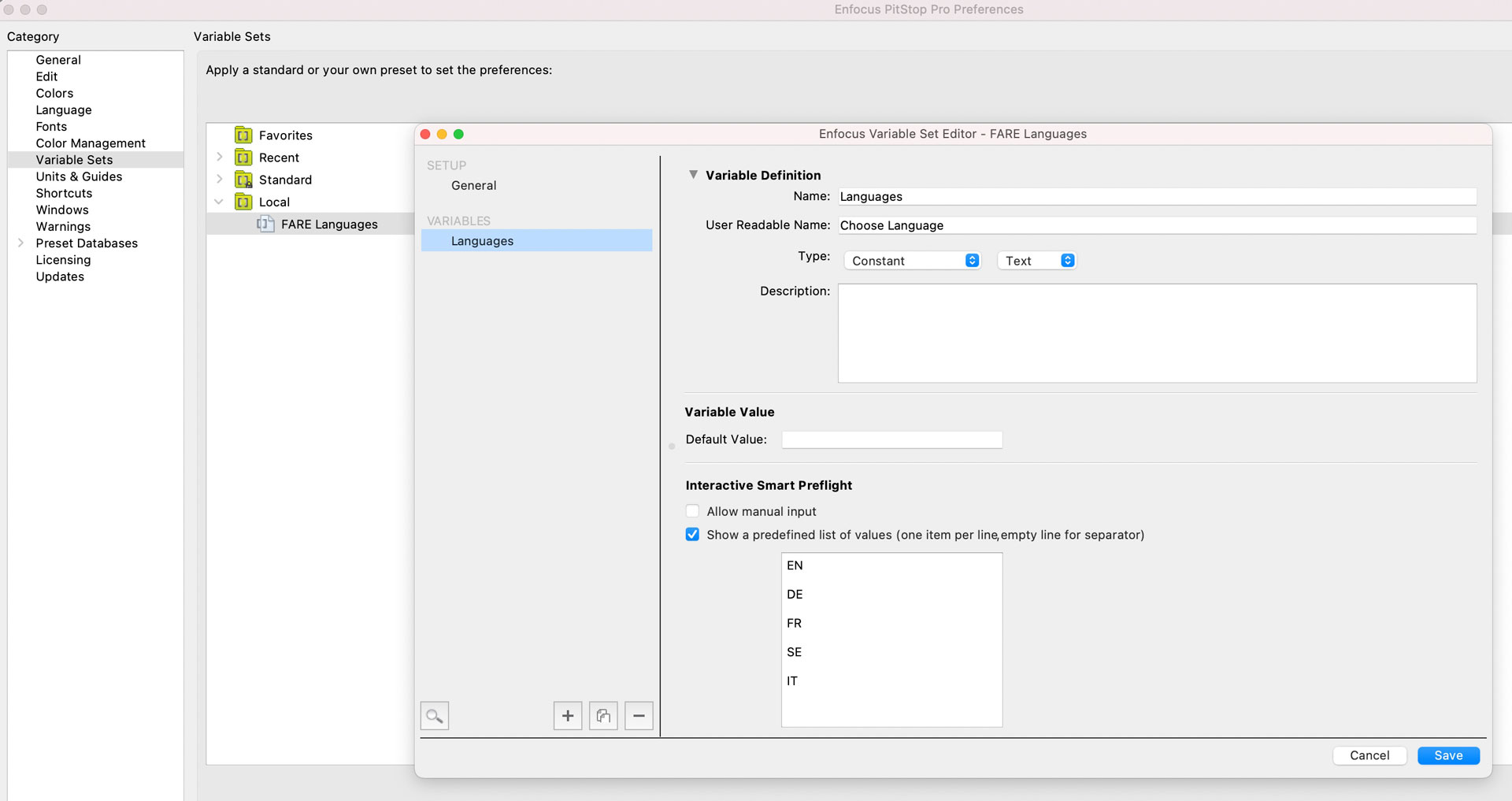Viewport: 1512px width, 801px height.
Task: Click the search magnifier icon in variable editor
Action: (435, 716)
